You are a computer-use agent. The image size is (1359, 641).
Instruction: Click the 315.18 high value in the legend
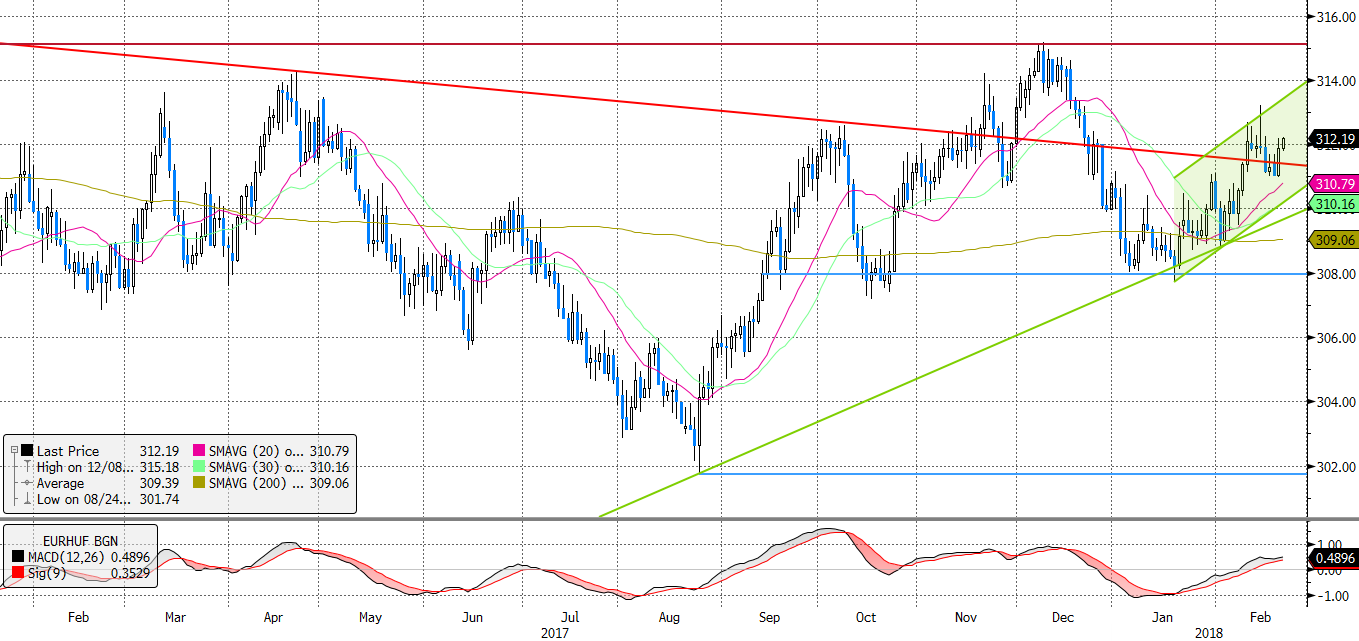(x=157, y=467)
